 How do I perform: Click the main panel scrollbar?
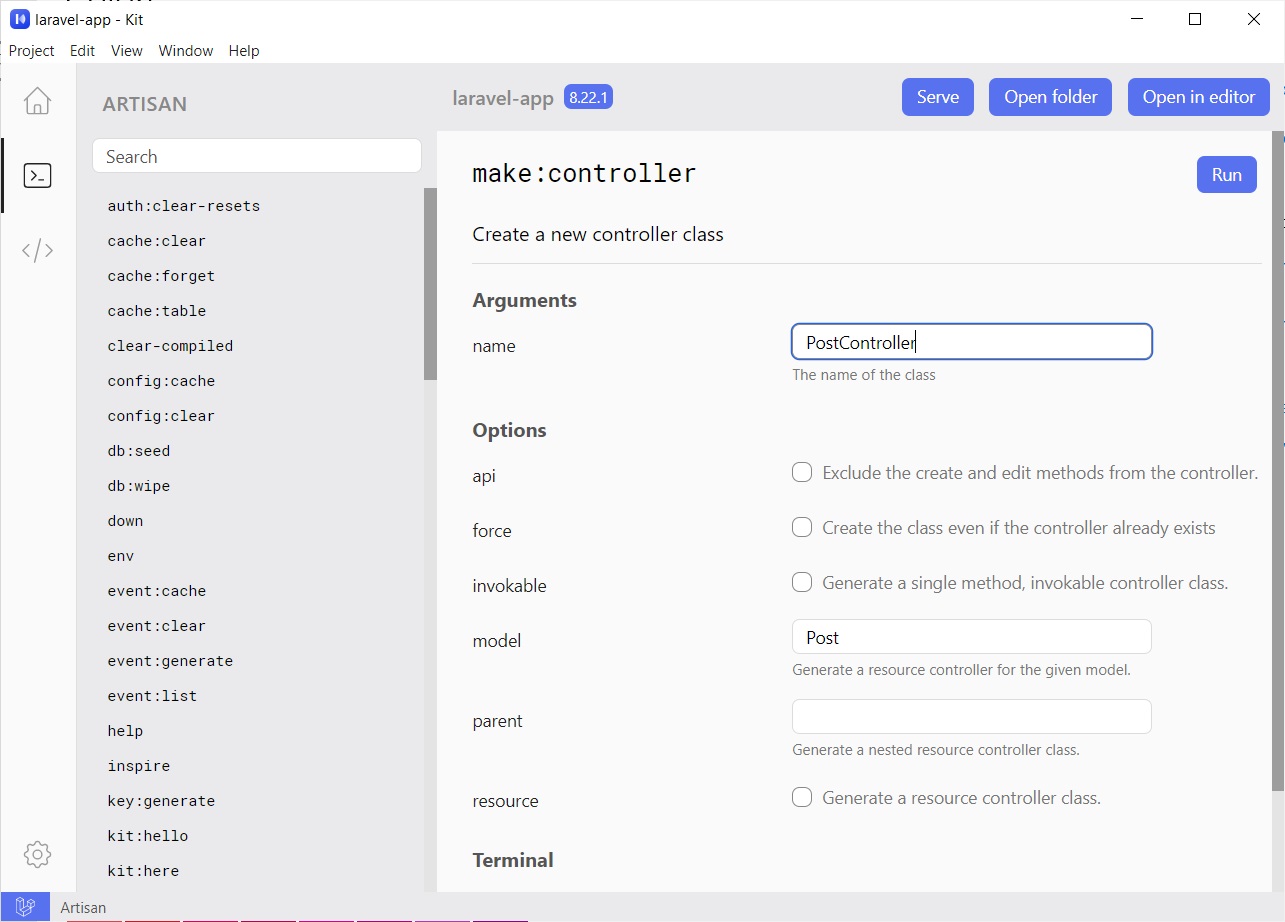(x=1277, y=460)
